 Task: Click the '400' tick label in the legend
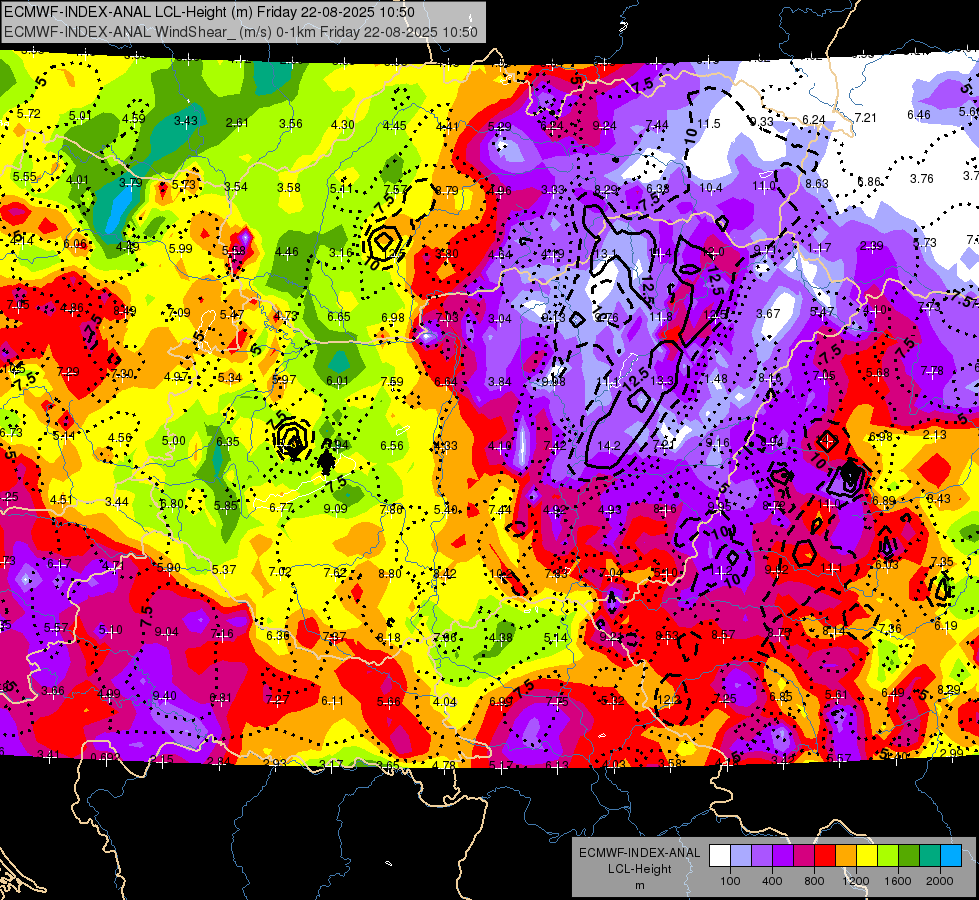pos(772,881)
